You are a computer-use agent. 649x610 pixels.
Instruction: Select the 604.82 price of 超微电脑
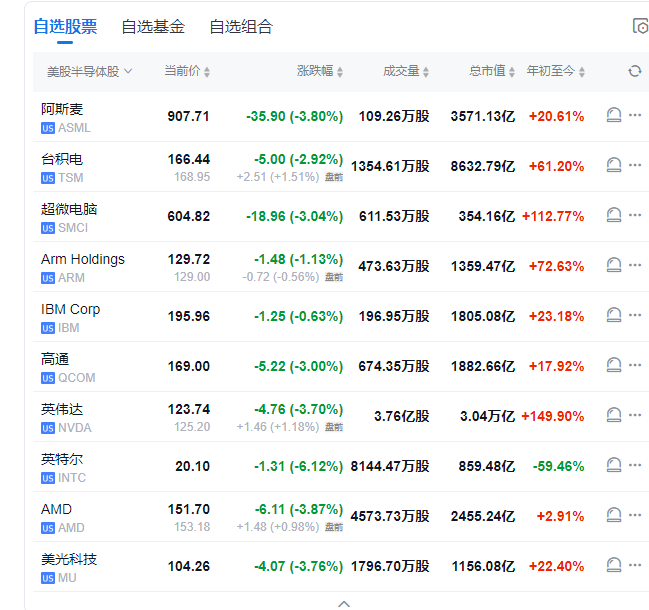pos(188,216)
